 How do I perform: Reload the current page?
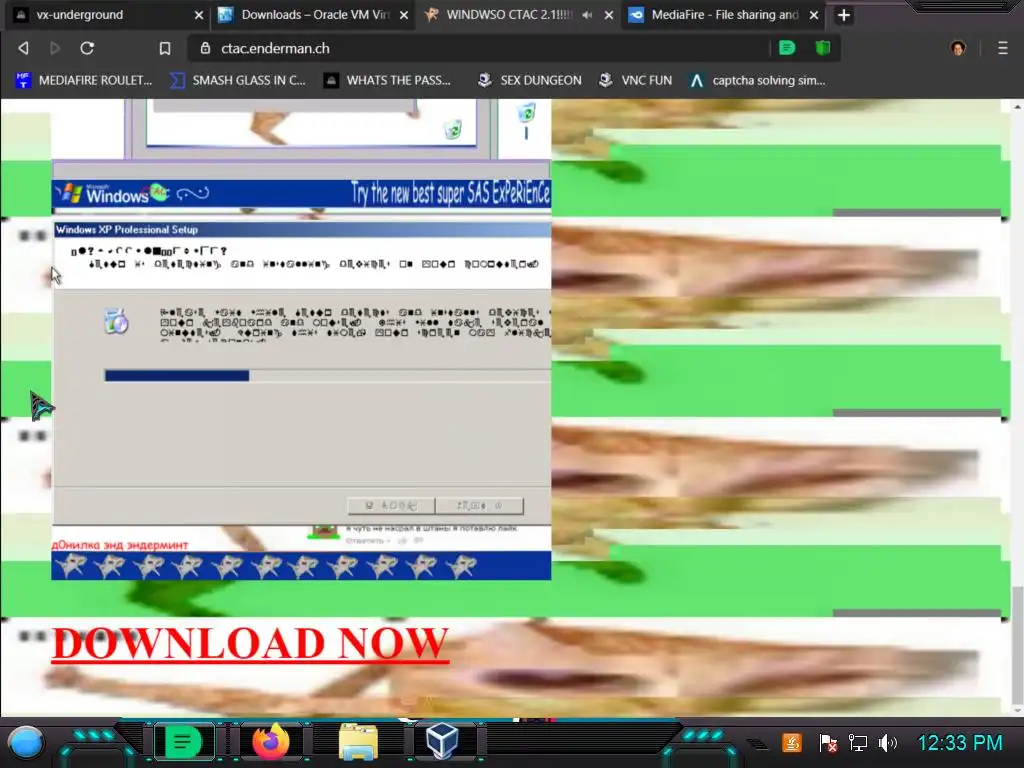point(87,48)
